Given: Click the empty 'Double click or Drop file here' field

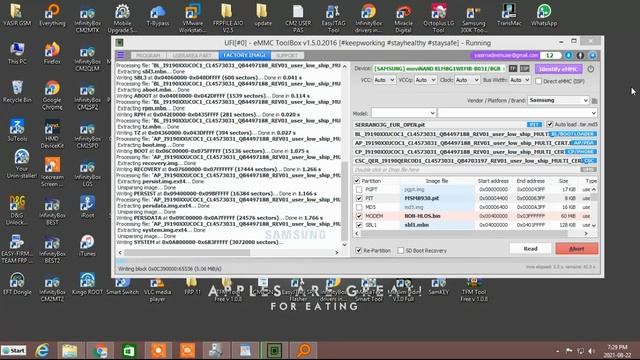Looking at the screenshot, I should point(466,169).
